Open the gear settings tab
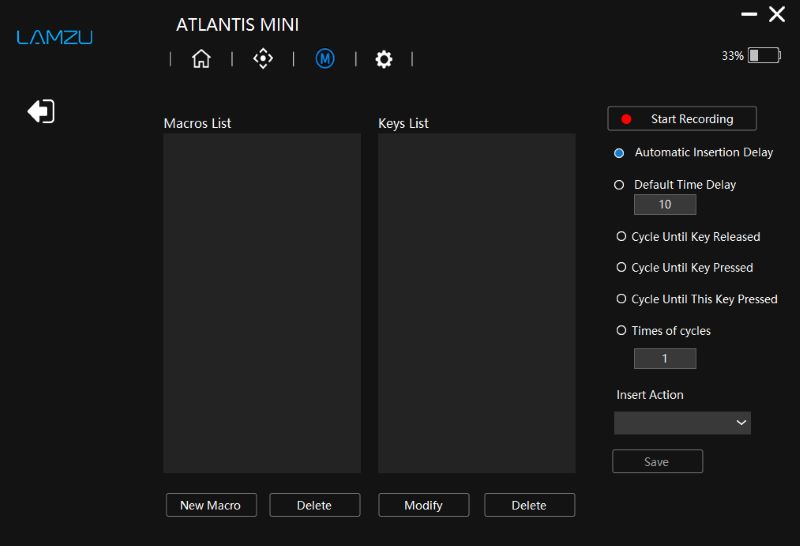The height and width of the screenshot is (546, 800). [x=384, y=59]
